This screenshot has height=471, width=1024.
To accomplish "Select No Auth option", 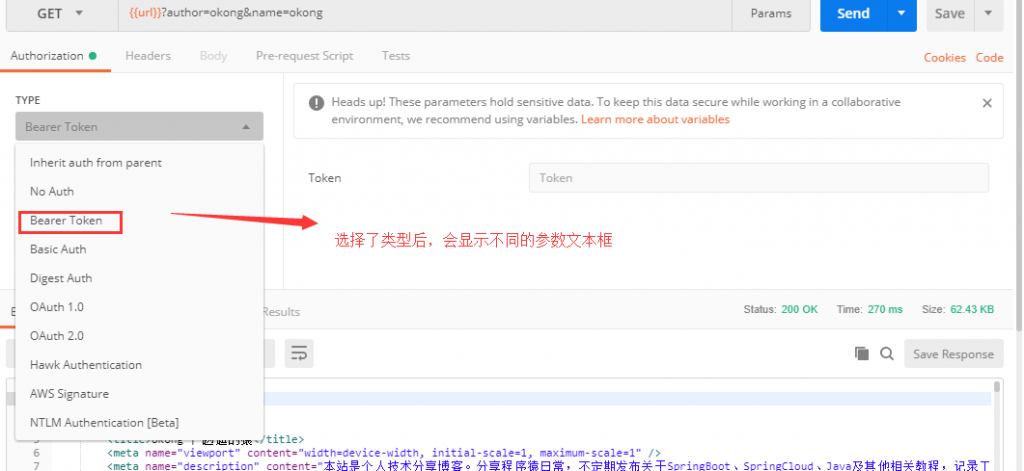I will pos(52,191).
